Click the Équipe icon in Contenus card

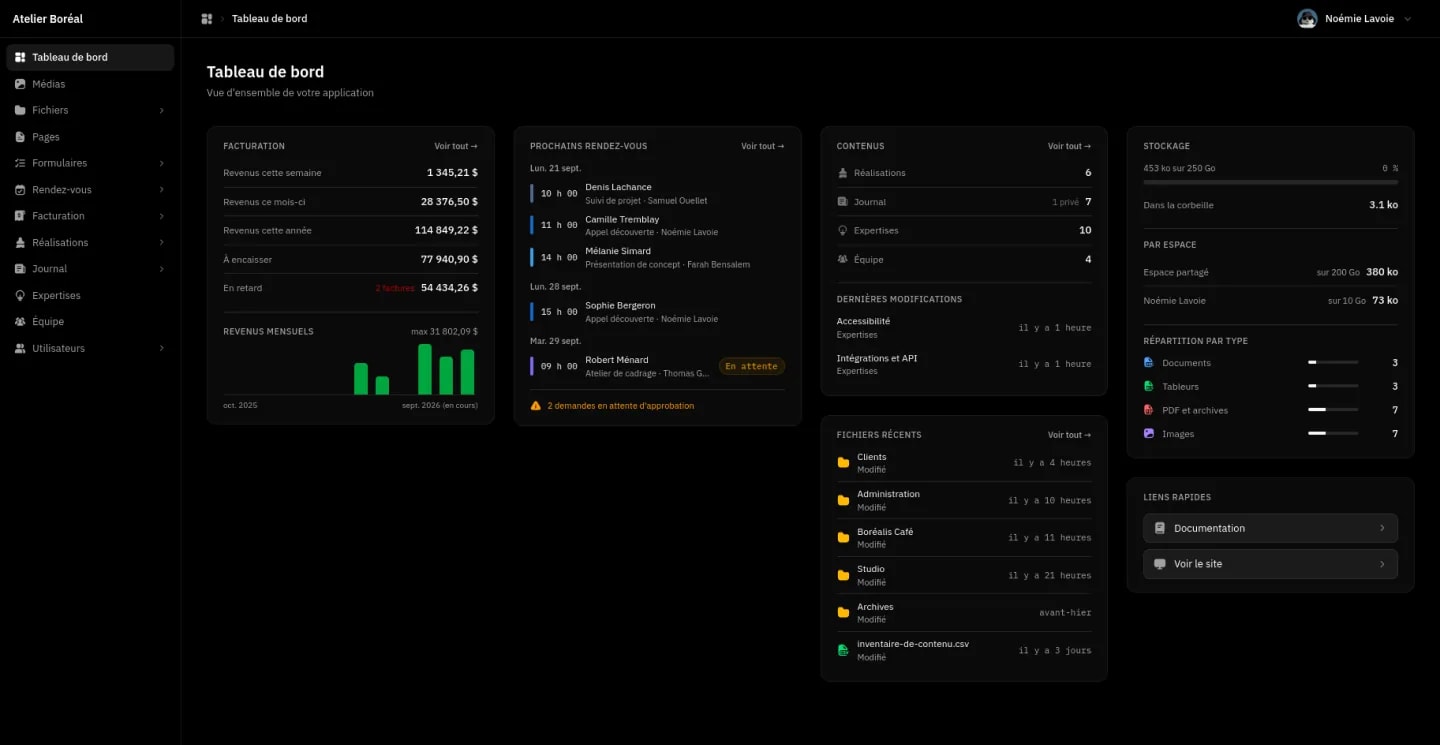(842, 260)
